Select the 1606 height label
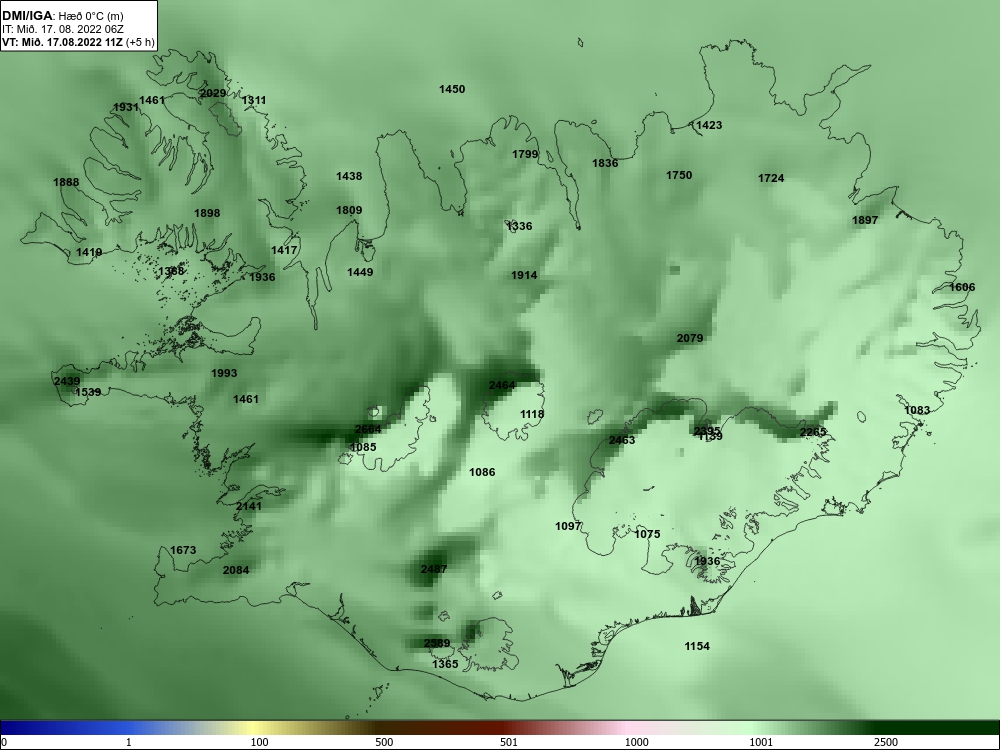1000x750 pixels. 962,287
